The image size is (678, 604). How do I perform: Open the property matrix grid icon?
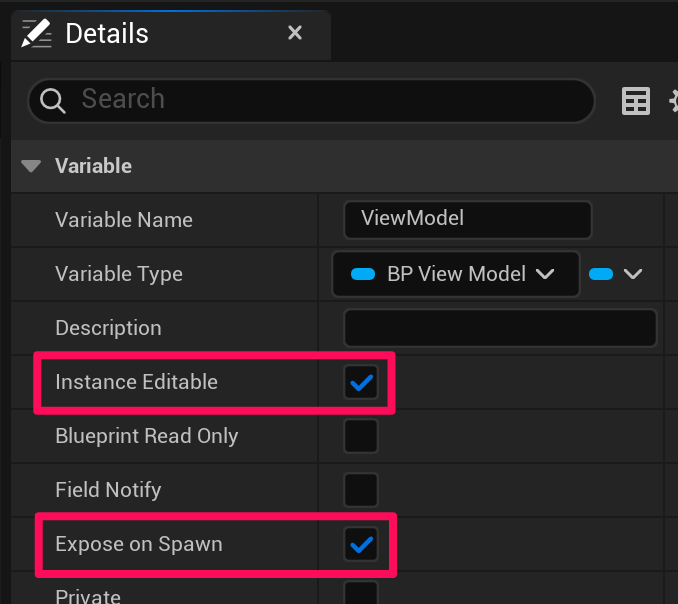[x=636, y=101]
